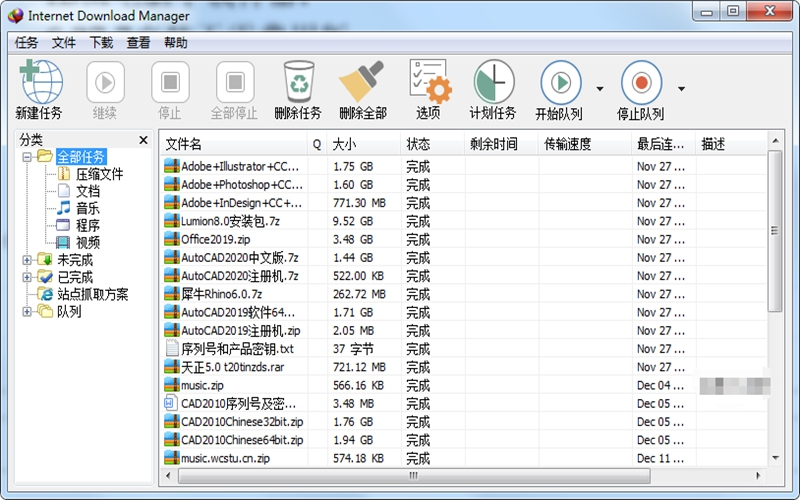
Task: Open the 文件 menu
Action: coord(64,43)
